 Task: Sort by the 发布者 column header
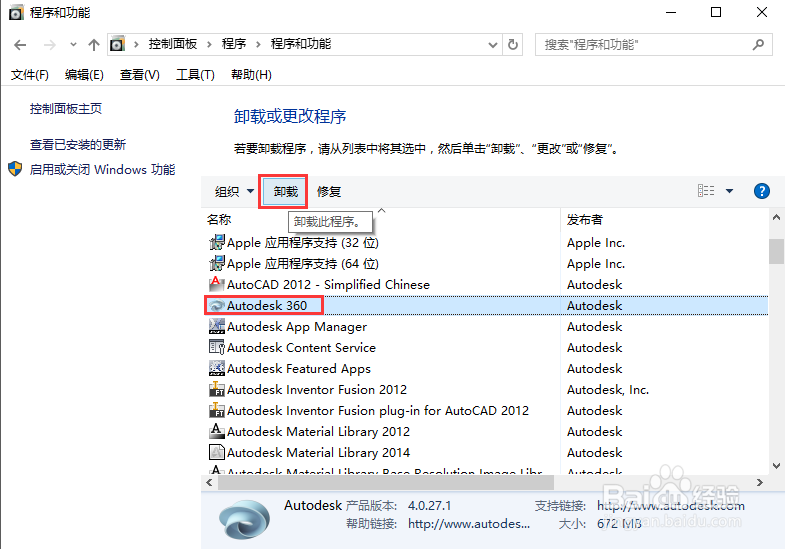tap(585, 220)
